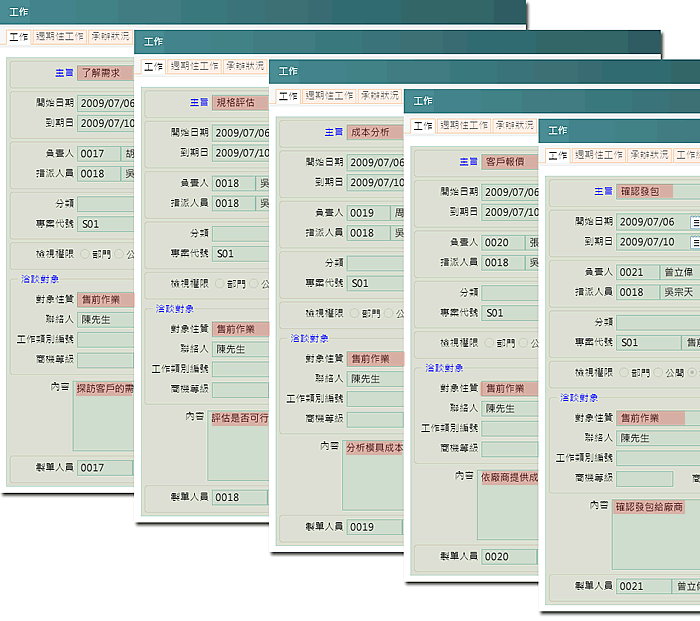Open 承辦狀況 tab in the frontmost window

click(x=649, y=155)
